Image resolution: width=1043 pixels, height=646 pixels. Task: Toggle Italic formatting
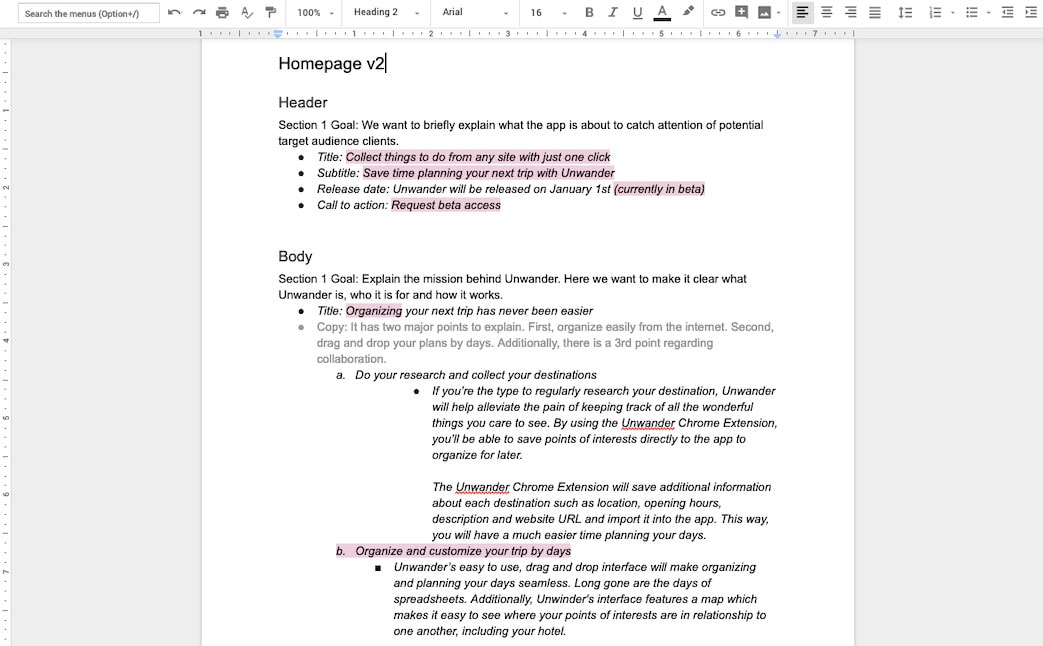(x=613, y=13)
